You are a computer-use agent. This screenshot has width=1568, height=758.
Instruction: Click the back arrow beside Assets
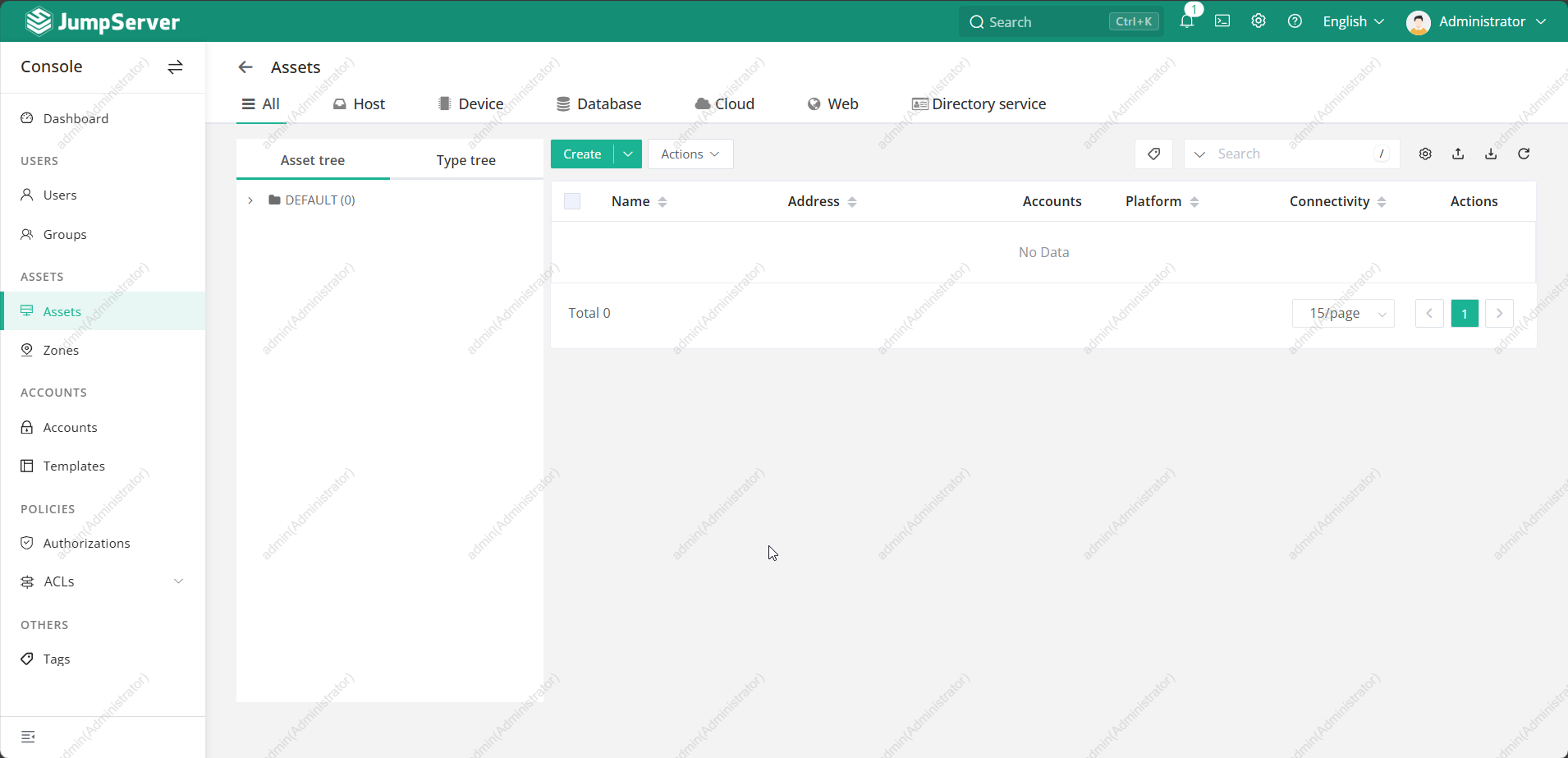245,67
